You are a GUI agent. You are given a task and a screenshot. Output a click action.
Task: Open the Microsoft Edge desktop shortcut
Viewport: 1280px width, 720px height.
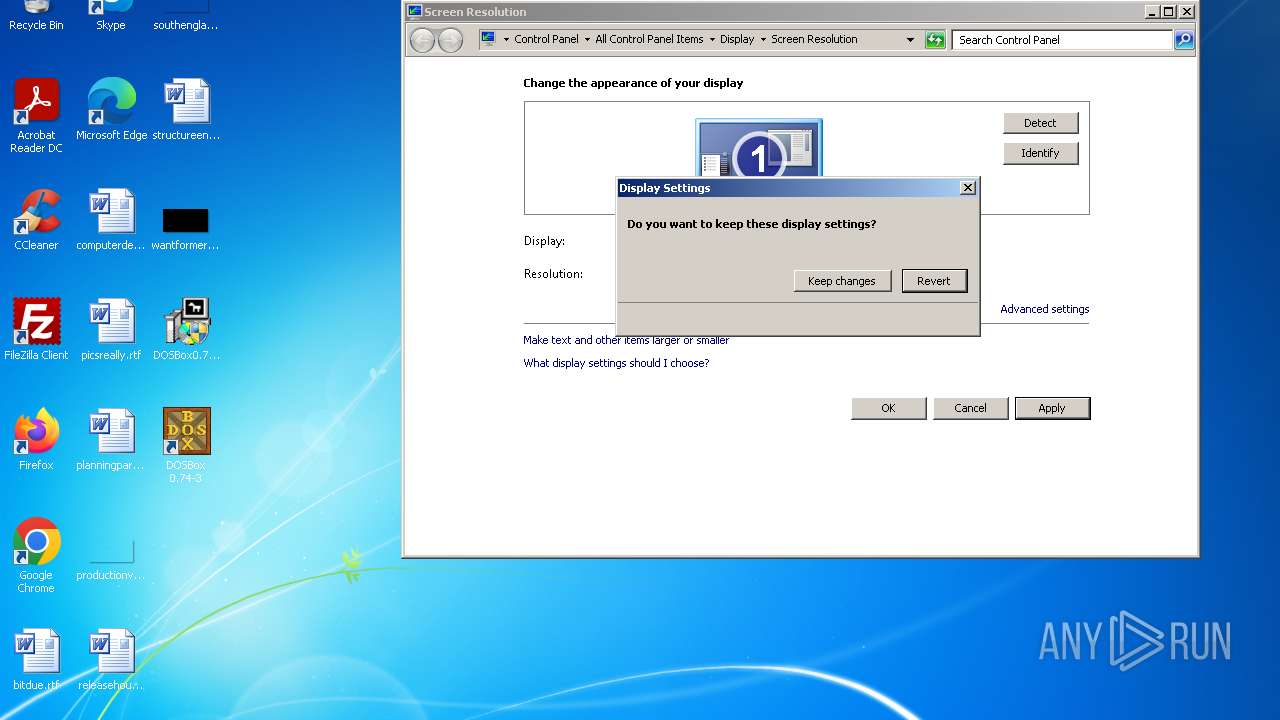coord(111,109)
